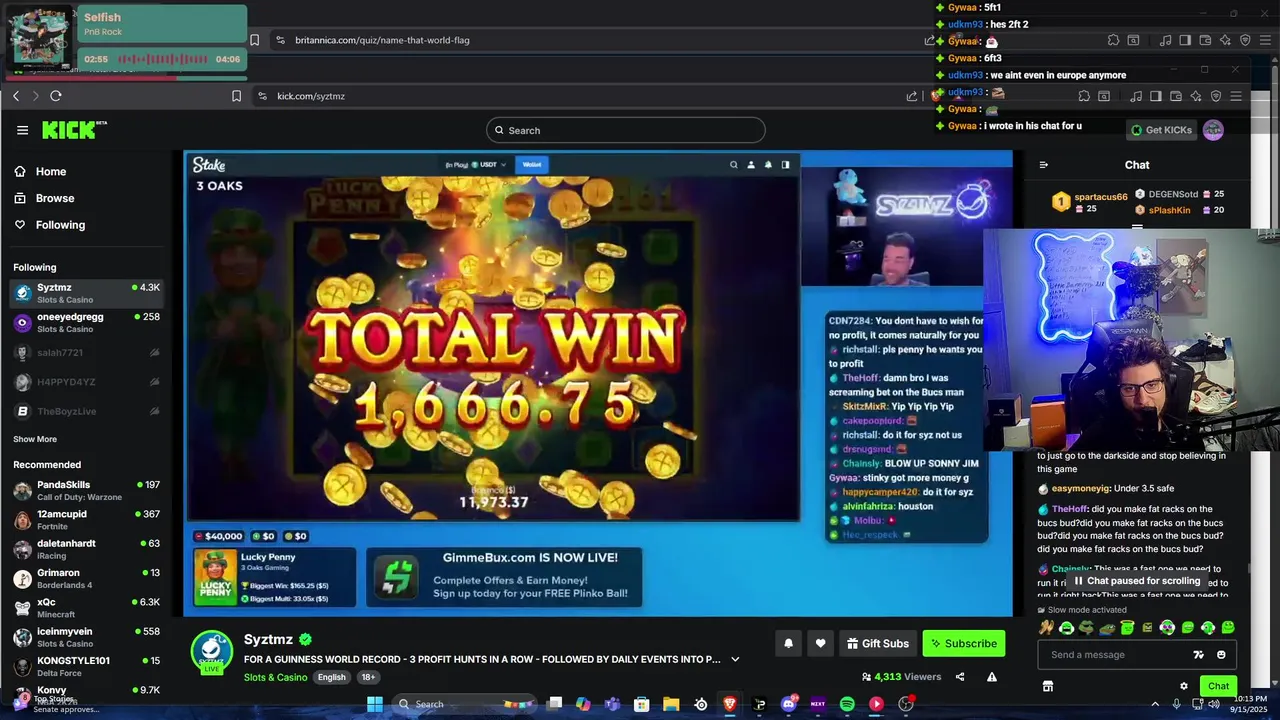Insert the praying hands emote
The height and width of the screenshot is (720, 1280).
click(x=1046, y=628)
